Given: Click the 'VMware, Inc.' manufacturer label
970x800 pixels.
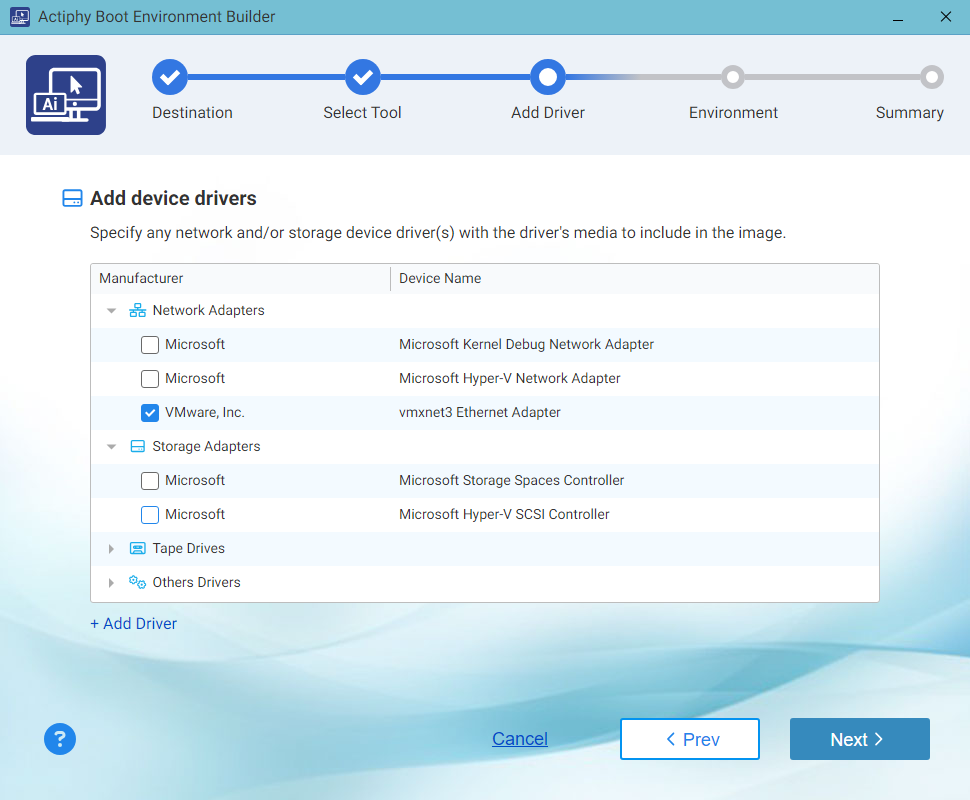Looking at the screenshot, I should pyautogui.click(x=205, y=413).
